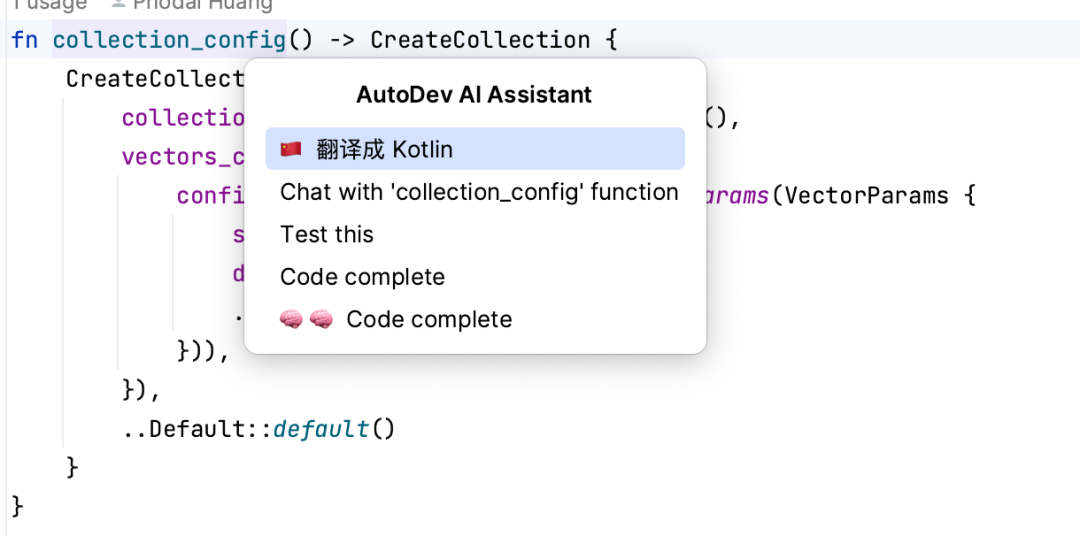1080x536 pixels.
Task: Click the VectorParams struct name
Action: 866,196
